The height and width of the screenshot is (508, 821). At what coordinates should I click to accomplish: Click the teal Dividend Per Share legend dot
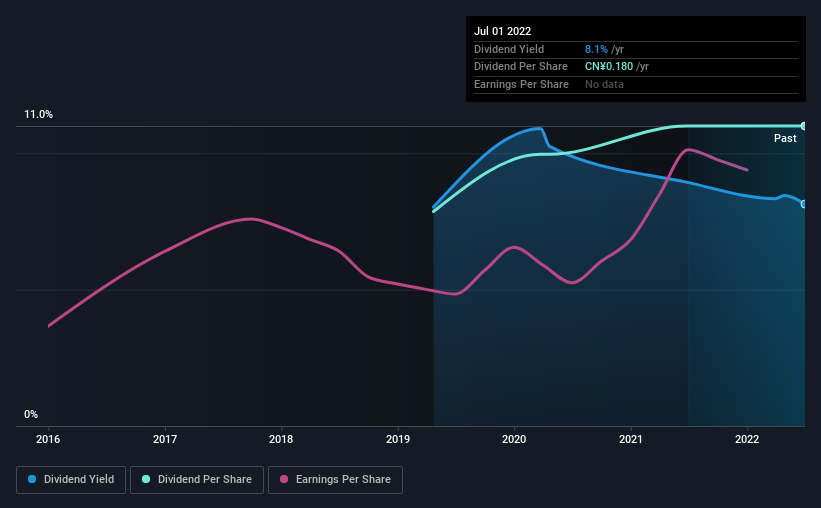coord(146,479)
